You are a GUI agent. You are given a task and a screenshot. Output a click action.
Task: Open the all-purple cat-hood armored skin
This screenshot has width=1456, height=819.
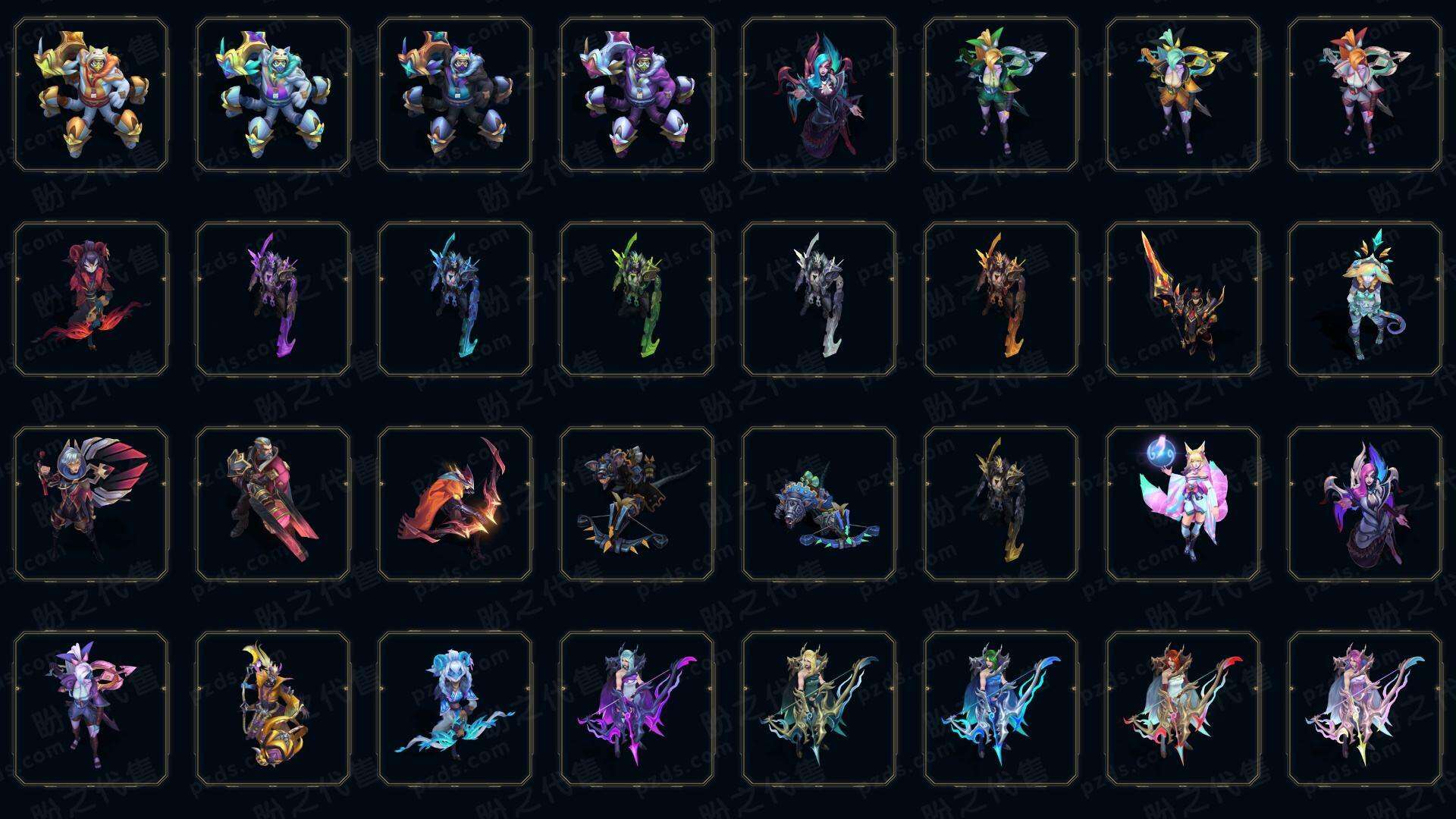click(x=637, y=95)
